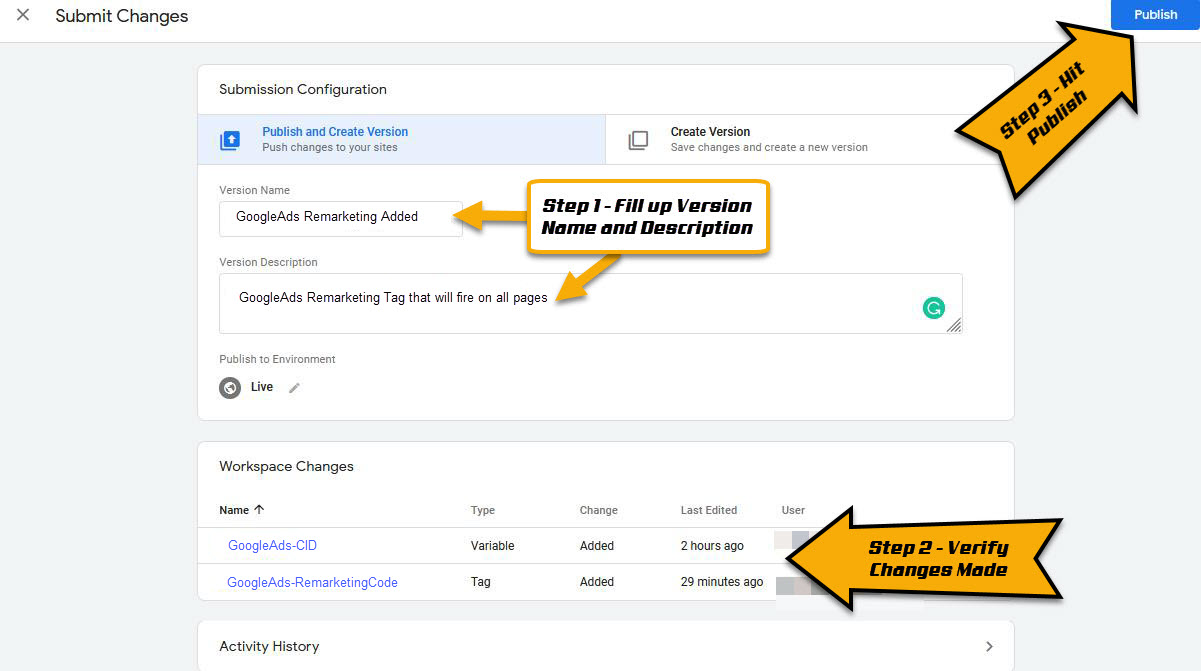Click the Last Edited column header
This screenshot has width=1201, height=671.
tap(708, 510)
